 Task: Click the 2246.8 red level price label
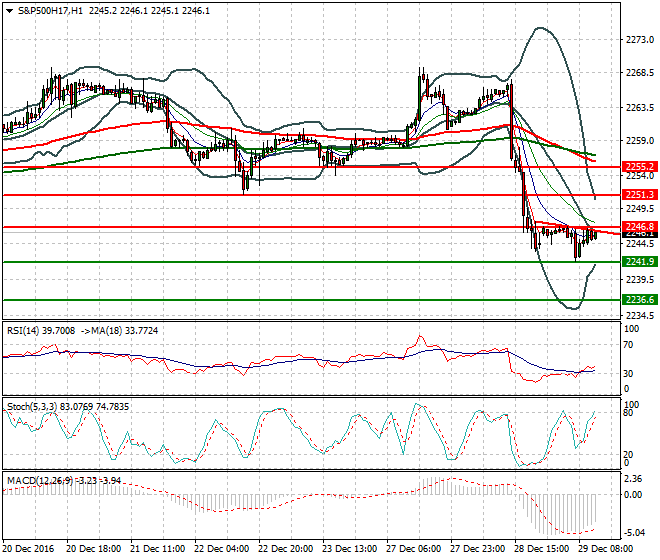click(x=640, y=226)
